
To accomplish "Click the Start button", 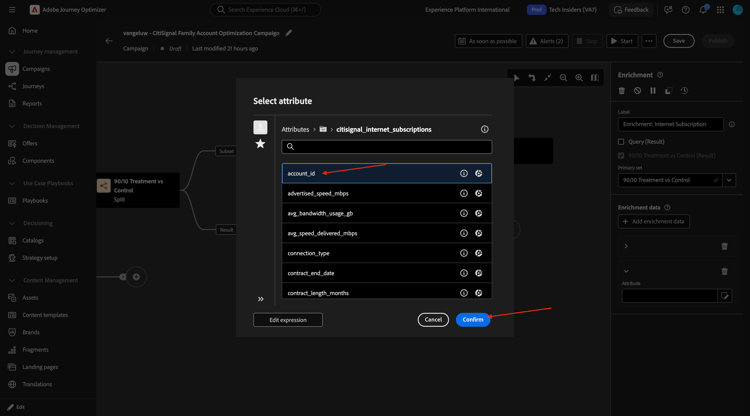I will [622, 41].
